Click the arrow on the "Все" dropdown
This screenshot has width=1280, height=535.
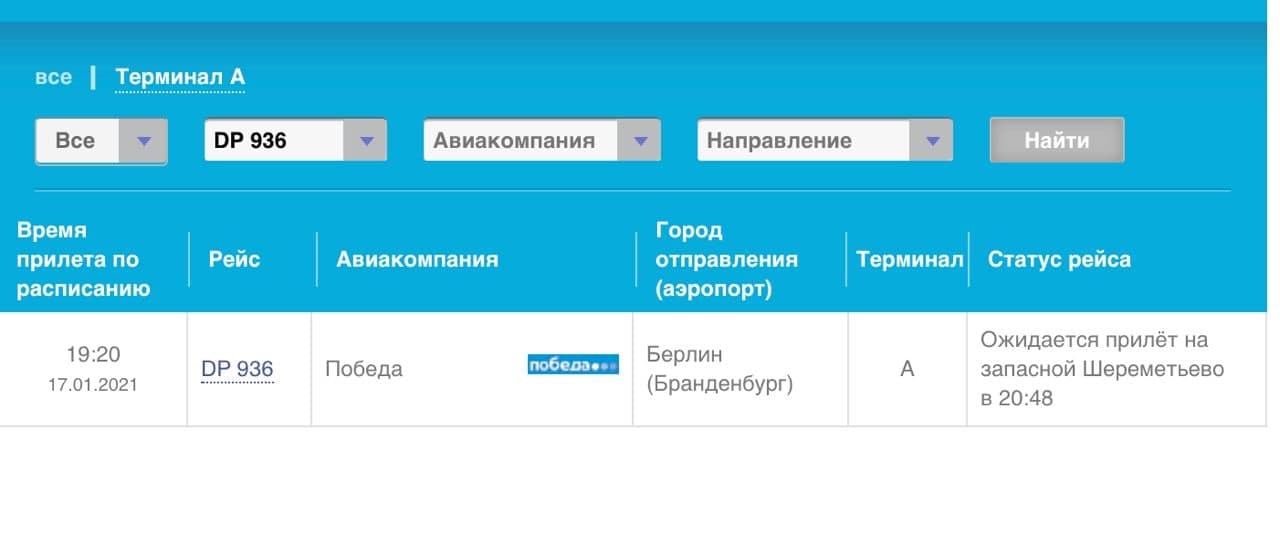(143, 141)
